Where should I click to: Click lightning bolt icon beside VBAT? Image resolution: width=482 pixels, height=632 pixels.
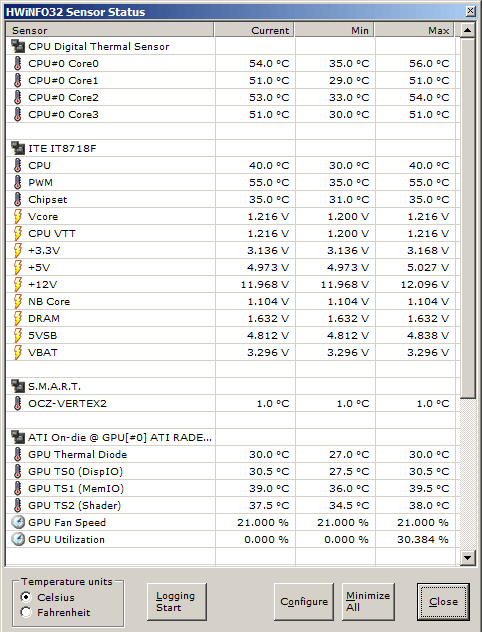click(18, 352)
